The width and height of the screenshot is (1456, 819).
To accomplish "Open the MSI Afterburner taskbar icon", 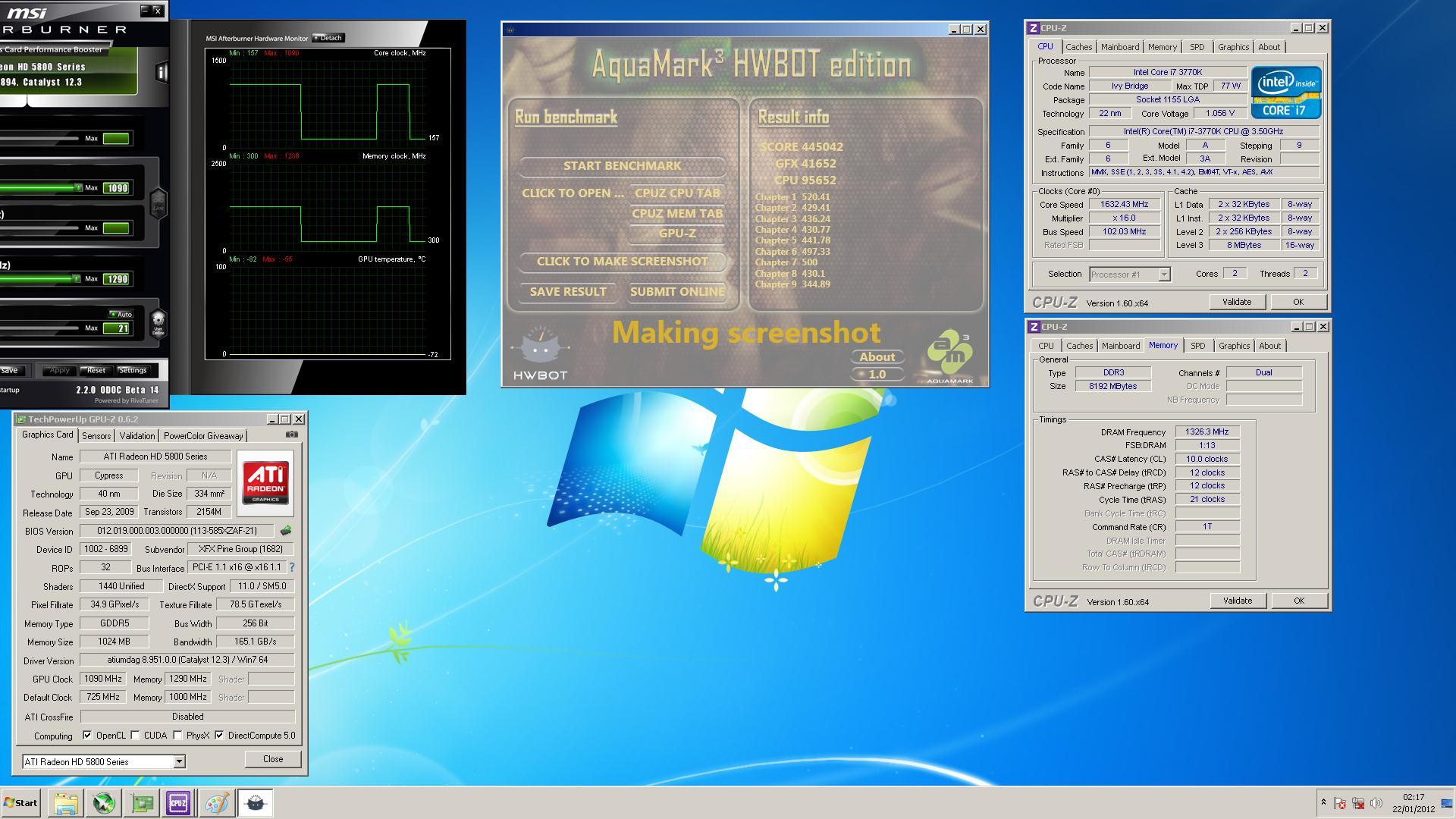I will click(x=104, y=803).
